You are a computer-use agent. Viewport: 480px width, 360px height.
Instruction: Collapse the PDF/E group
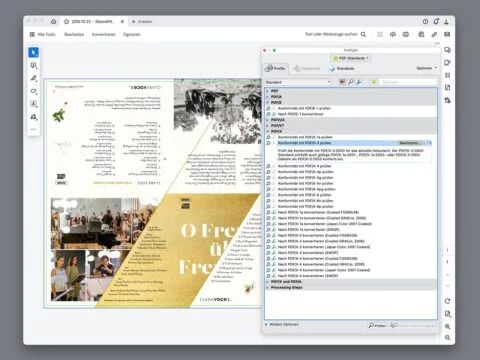coord(267,102)
